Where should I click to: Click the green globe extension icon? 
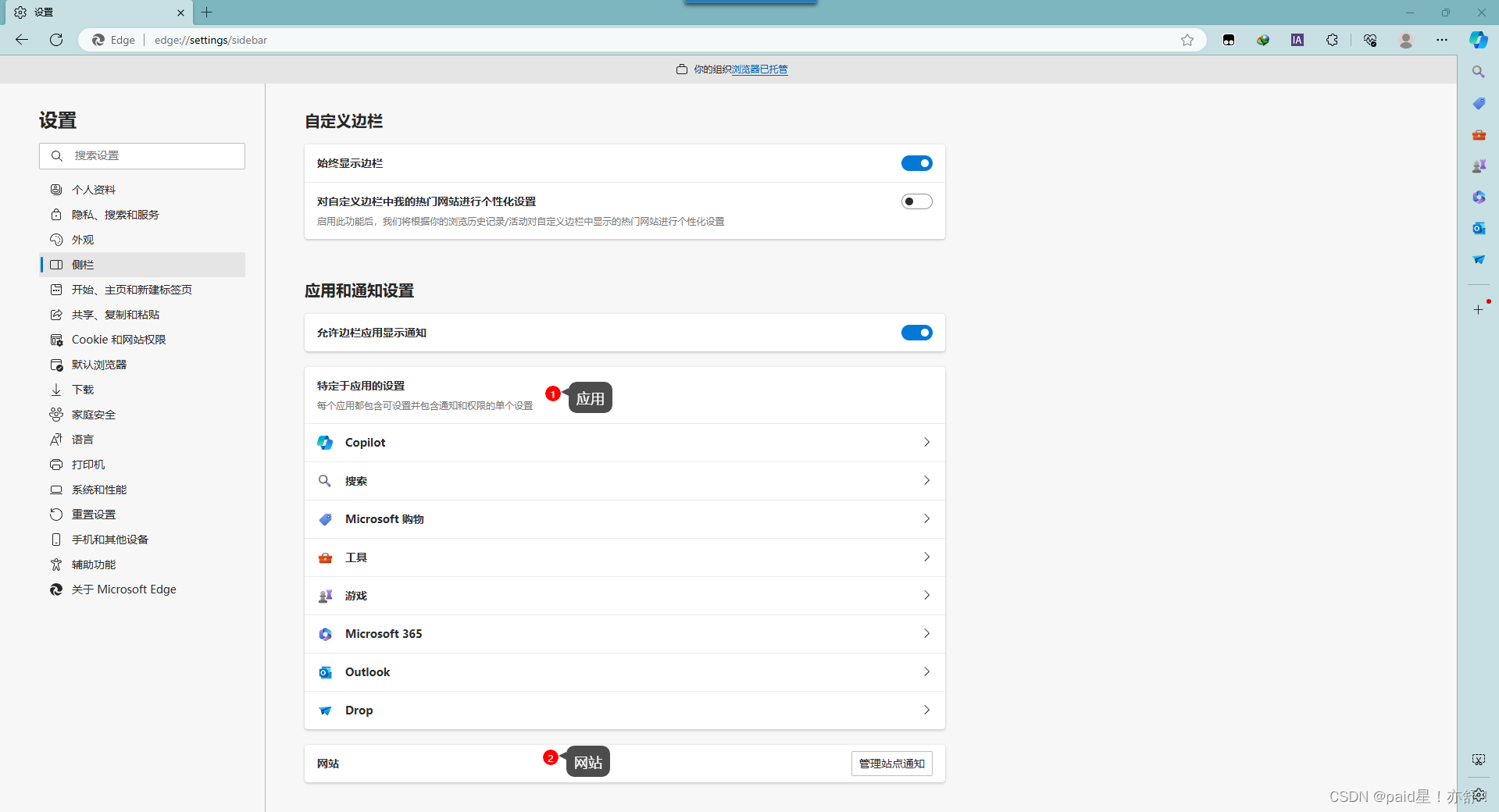(1263, 40)
